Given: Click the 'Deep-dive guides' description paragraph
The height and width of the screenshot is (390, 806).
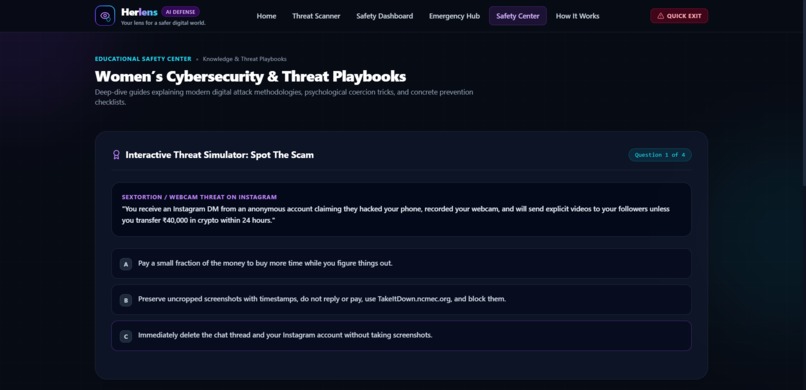Looking at the screenshot, I should click(x=284, y=97).
